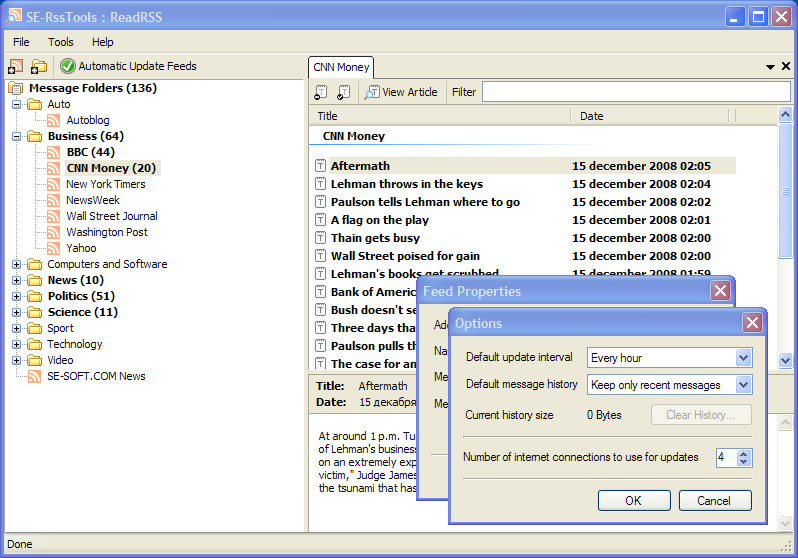Open the File menu
This screenshot has height=558, width=798.
click(21, 42)
